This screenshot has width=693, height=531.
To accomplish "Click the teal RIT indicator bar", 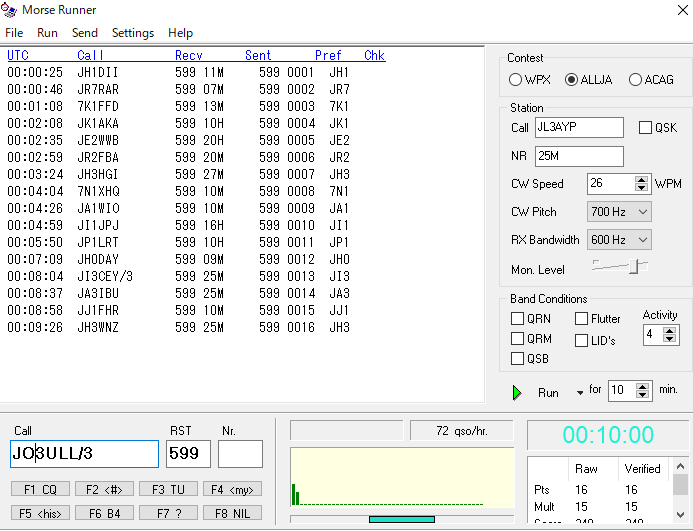I will pyautogui.click(x=402, y=520).
